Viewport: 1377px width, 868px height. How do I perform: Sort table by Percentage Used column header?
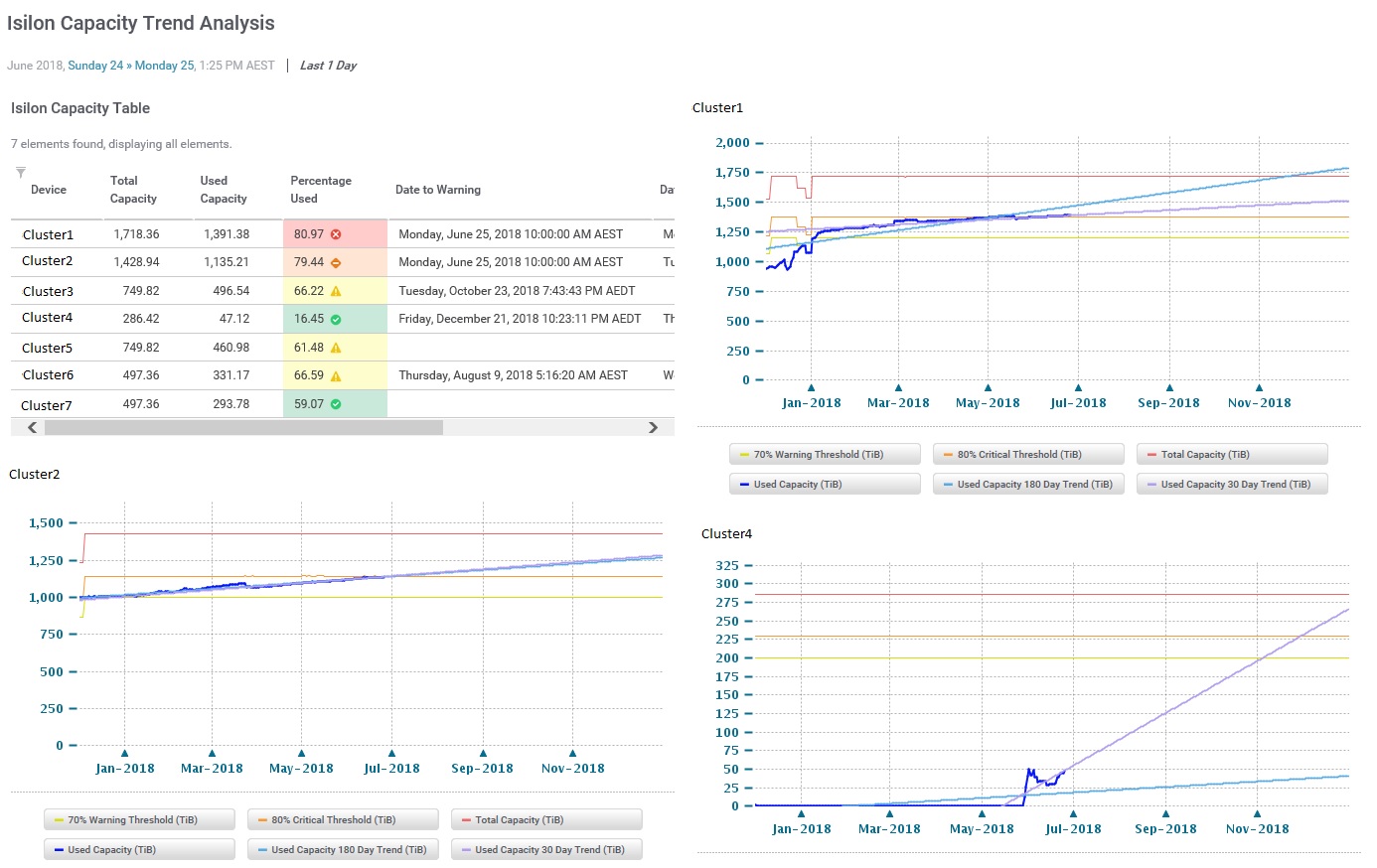click(320, 190)
